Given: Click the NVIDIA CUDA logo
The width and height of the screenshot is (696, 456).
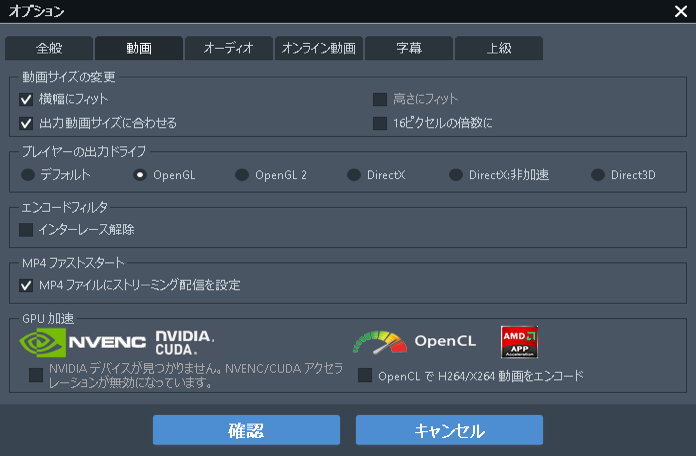Looking at the screenshot, I should click(185, 343).
